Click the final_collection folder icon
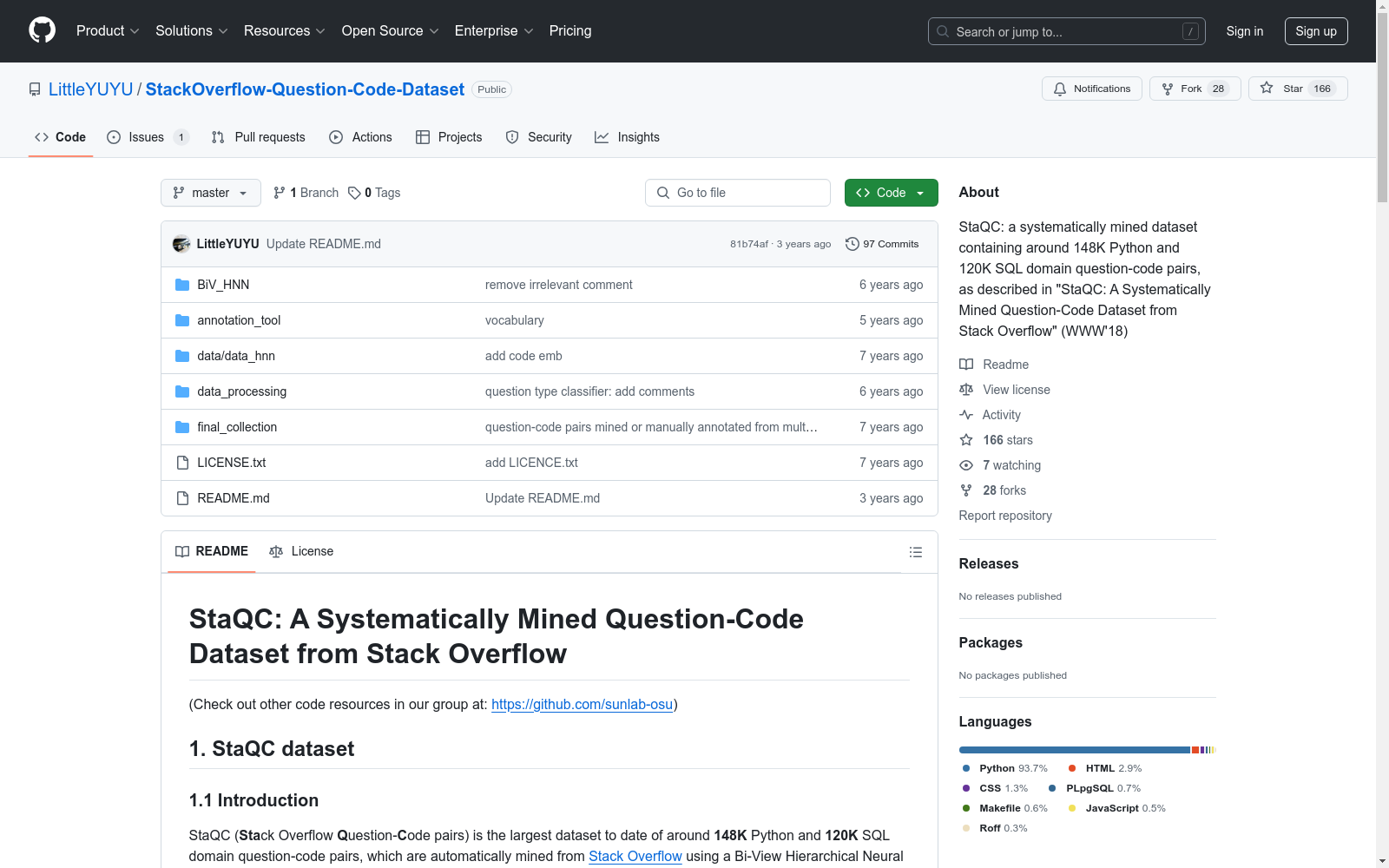This screenshot has width=1389, height=868. (x=182, y=427)
